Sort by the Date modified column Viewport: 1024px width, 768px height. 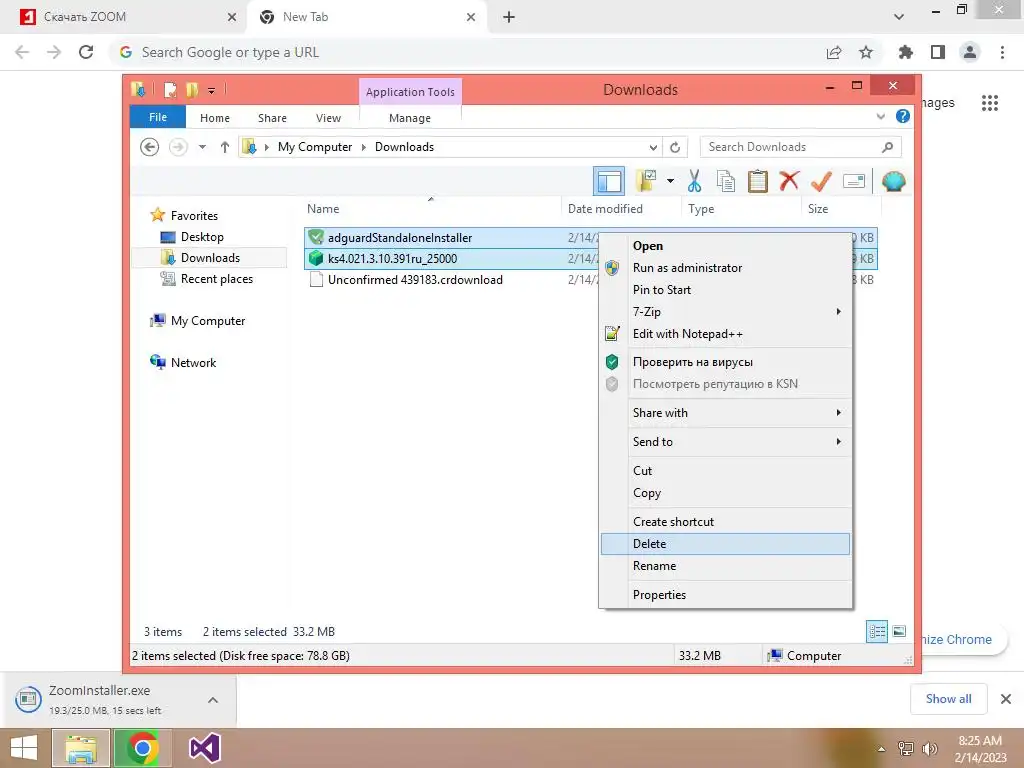point(621,208)
